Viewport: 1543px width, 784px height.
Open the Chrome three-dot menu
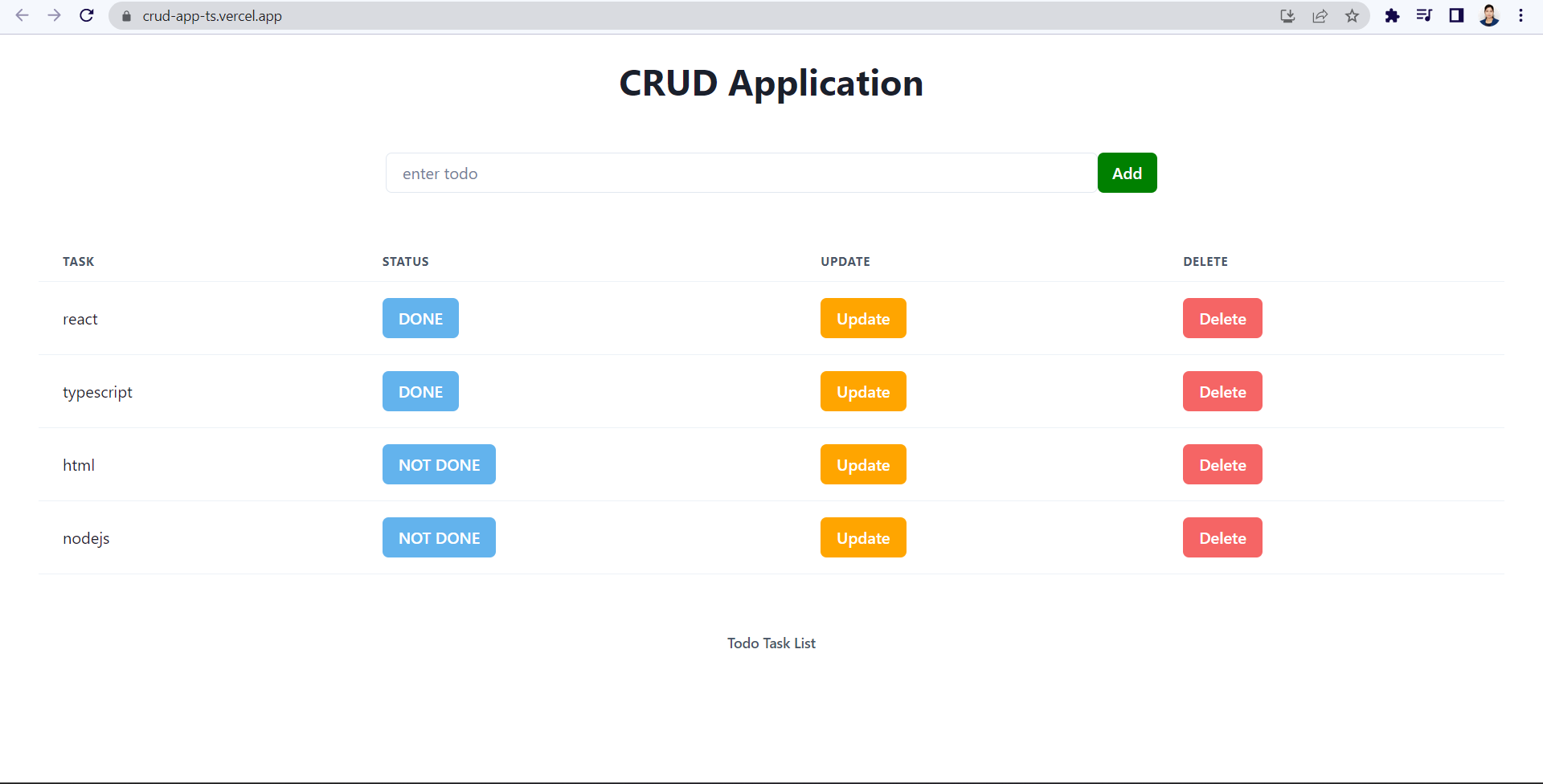point(1520,16)
